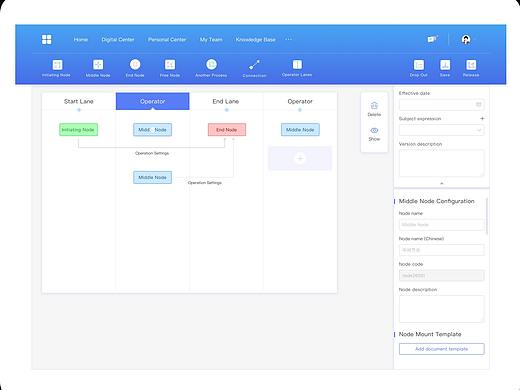Click the Effective date input field

[441, 105]
